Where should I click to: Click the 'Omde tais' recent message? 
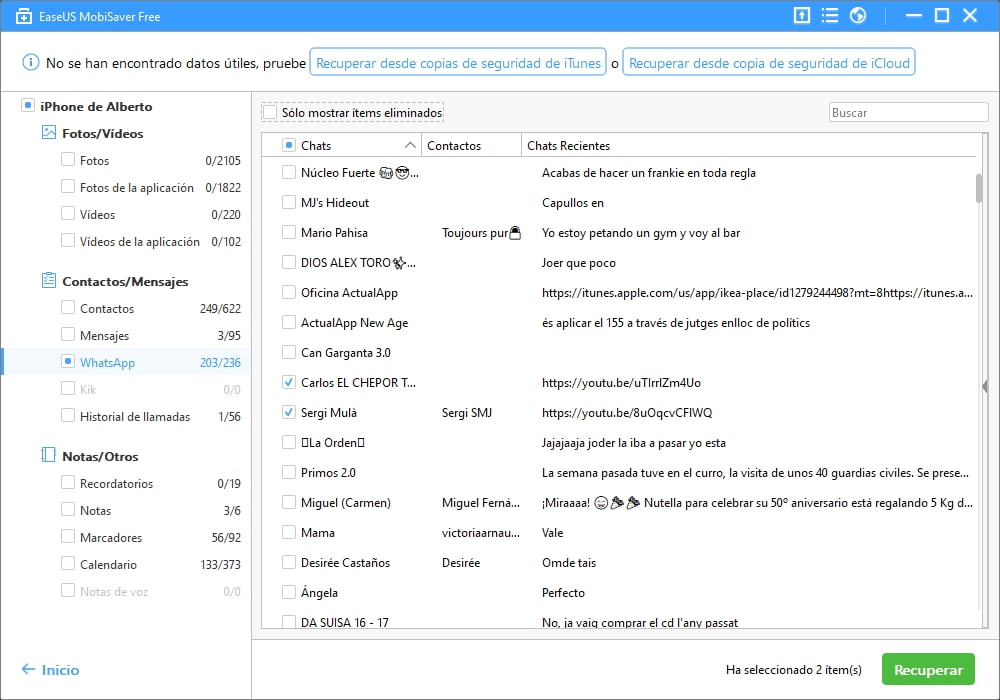point(569,562)
